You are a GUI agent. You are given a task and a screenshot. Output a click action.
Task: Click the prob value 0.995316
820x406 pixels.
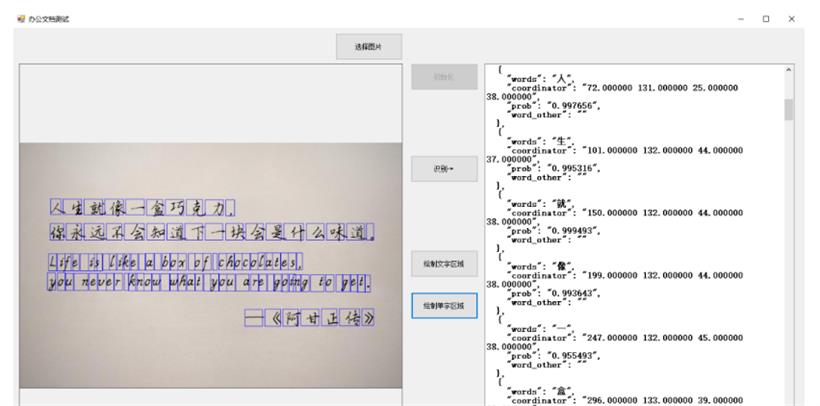[573, 168]
